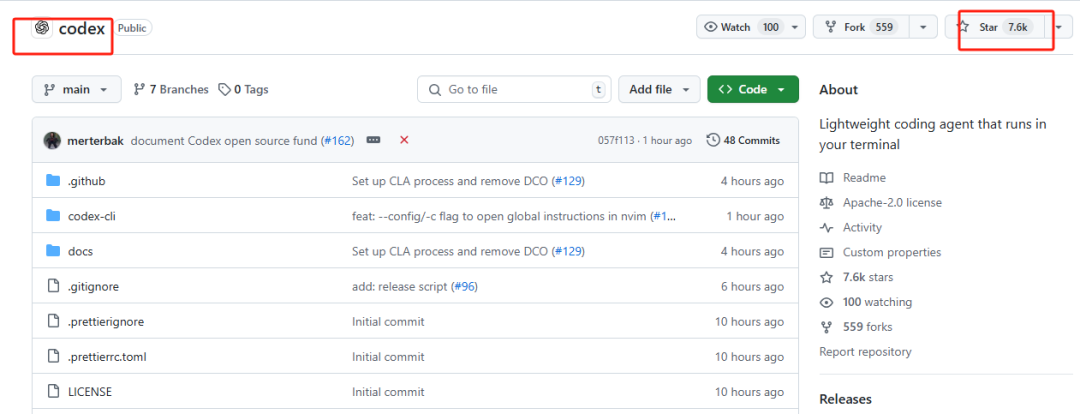View the 7 Branches link

tap(171, 90)
